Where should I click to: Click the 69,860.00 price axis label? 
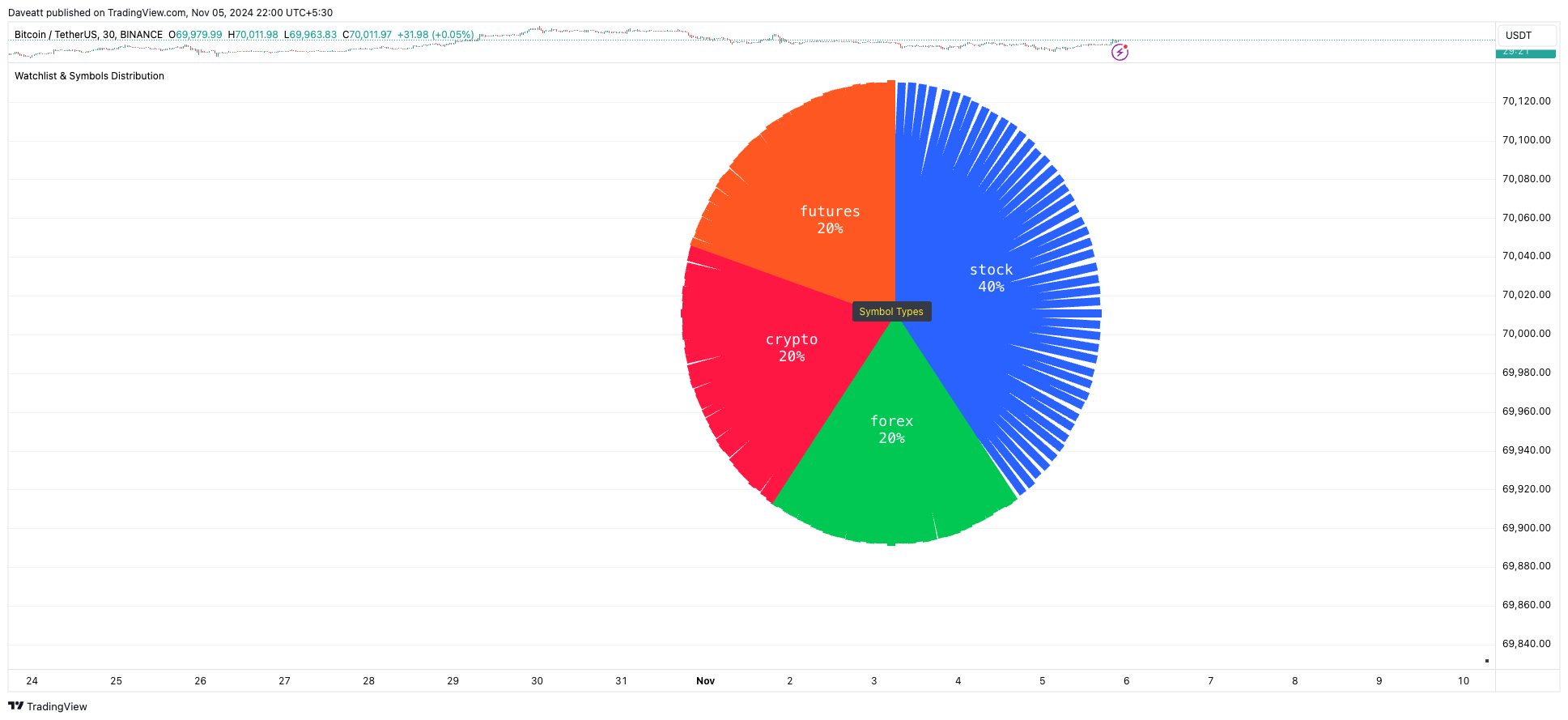click(x=1527, y=605)
